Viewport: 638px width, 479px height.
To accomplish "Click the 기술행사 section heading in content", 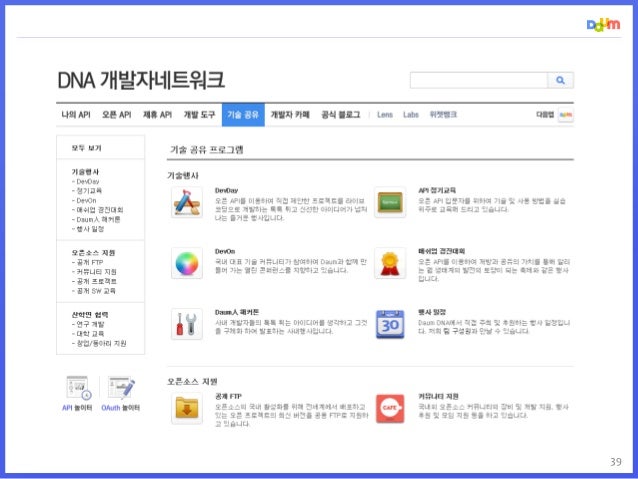I will click(x=183, y=175).
